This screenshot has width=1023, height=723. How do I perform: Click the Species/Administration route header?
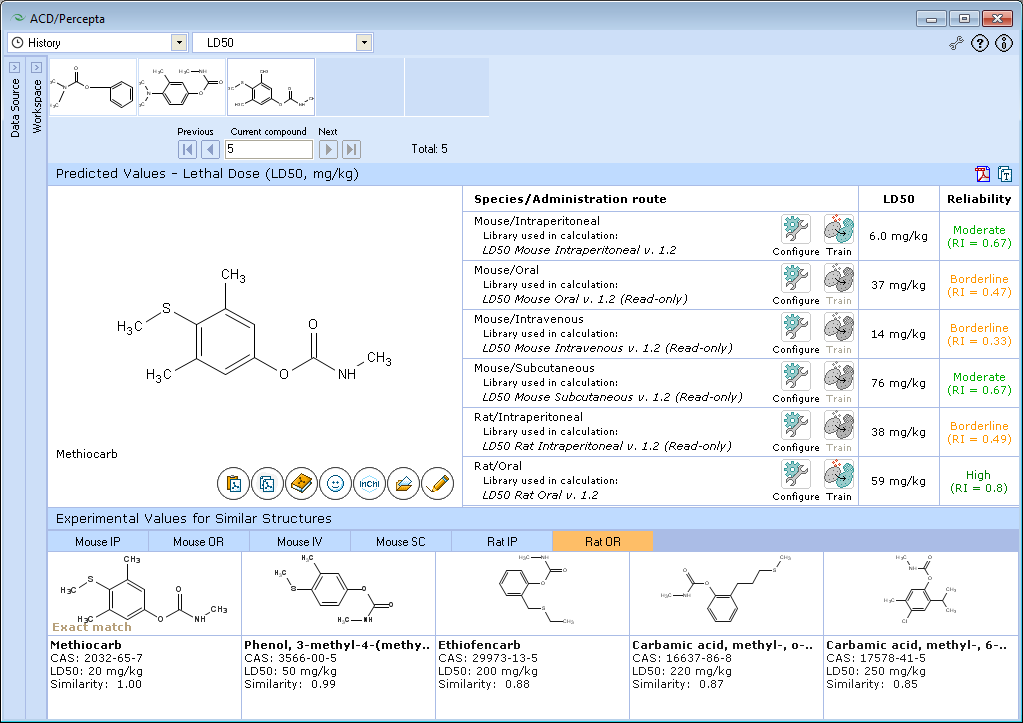[570, 199]
